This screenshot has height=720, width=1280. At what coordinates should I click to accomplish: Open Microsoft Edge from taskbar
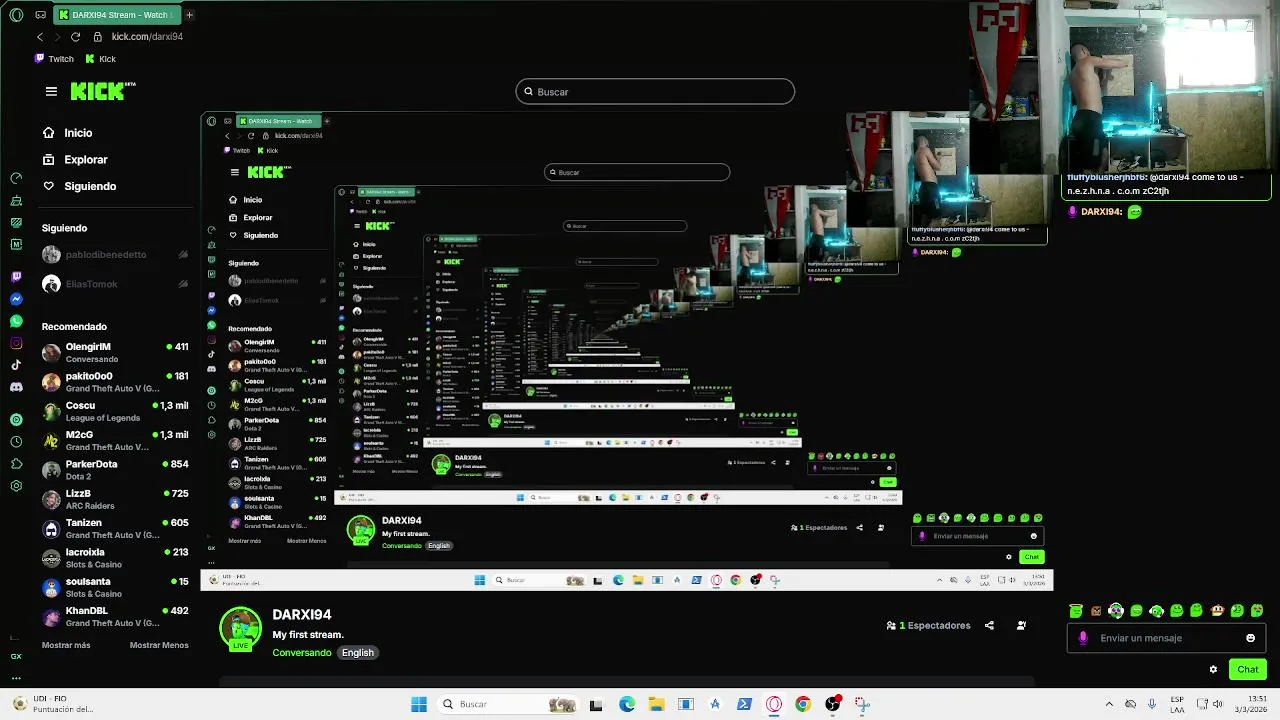[x=627, y=704]
